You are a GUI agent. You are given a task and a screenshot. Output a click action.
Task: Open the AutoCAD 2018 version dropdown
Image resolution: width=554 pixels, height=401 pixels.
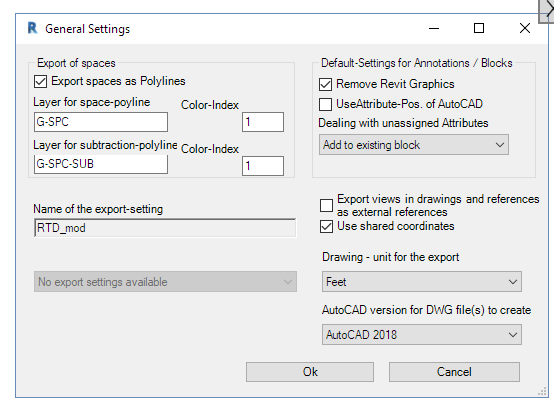coord(422,334)
